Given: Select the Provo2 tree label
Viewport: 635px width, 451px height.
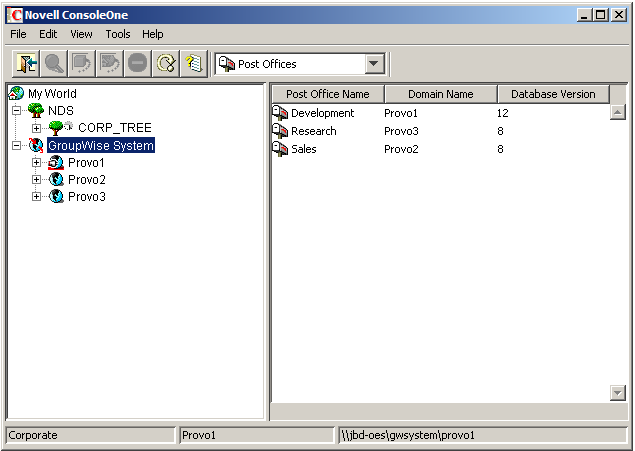Looking at the screenshot, I should tap(87, 180).
